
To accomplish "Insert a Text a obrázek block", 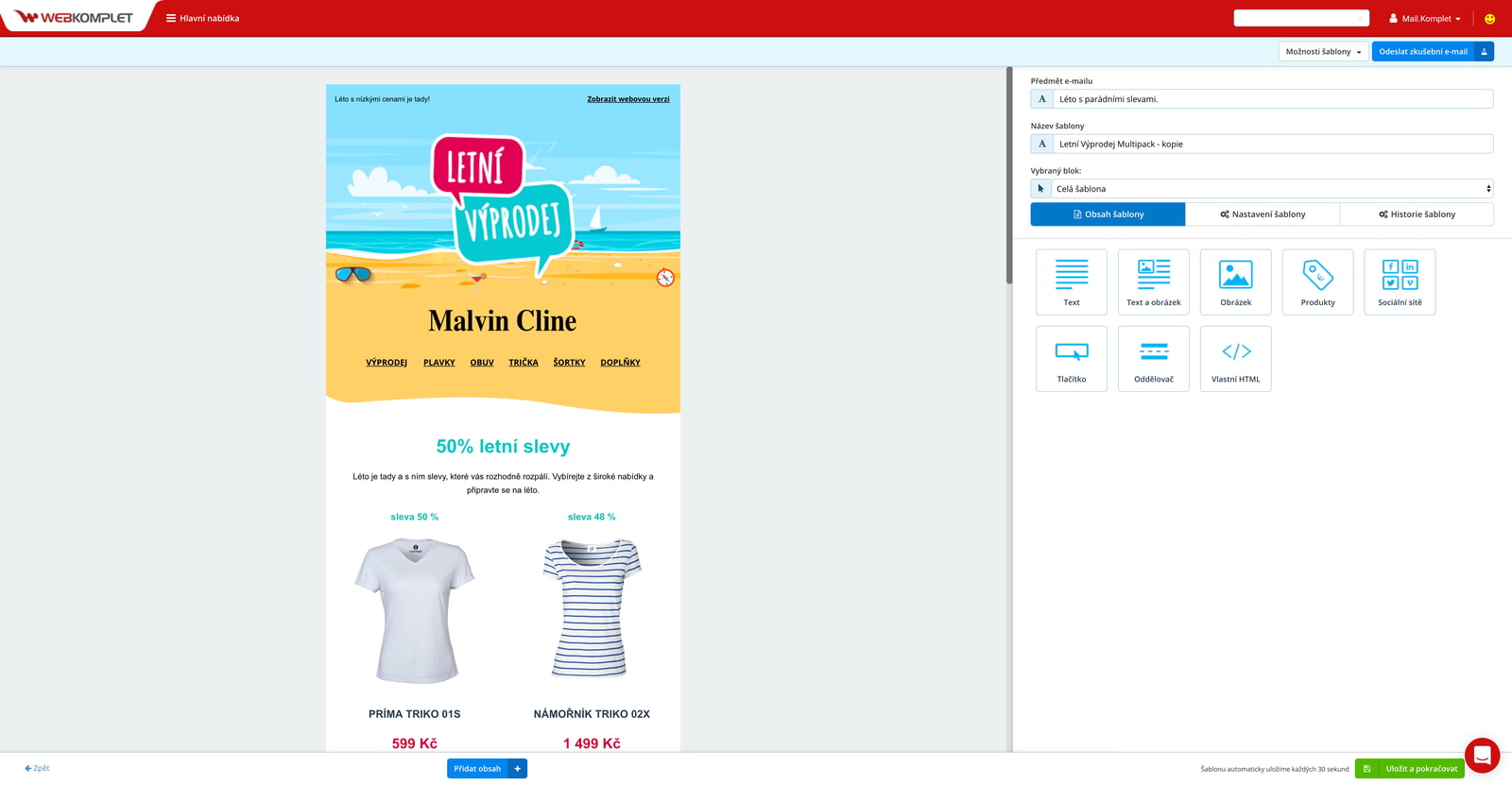I will coord(1153,282).
